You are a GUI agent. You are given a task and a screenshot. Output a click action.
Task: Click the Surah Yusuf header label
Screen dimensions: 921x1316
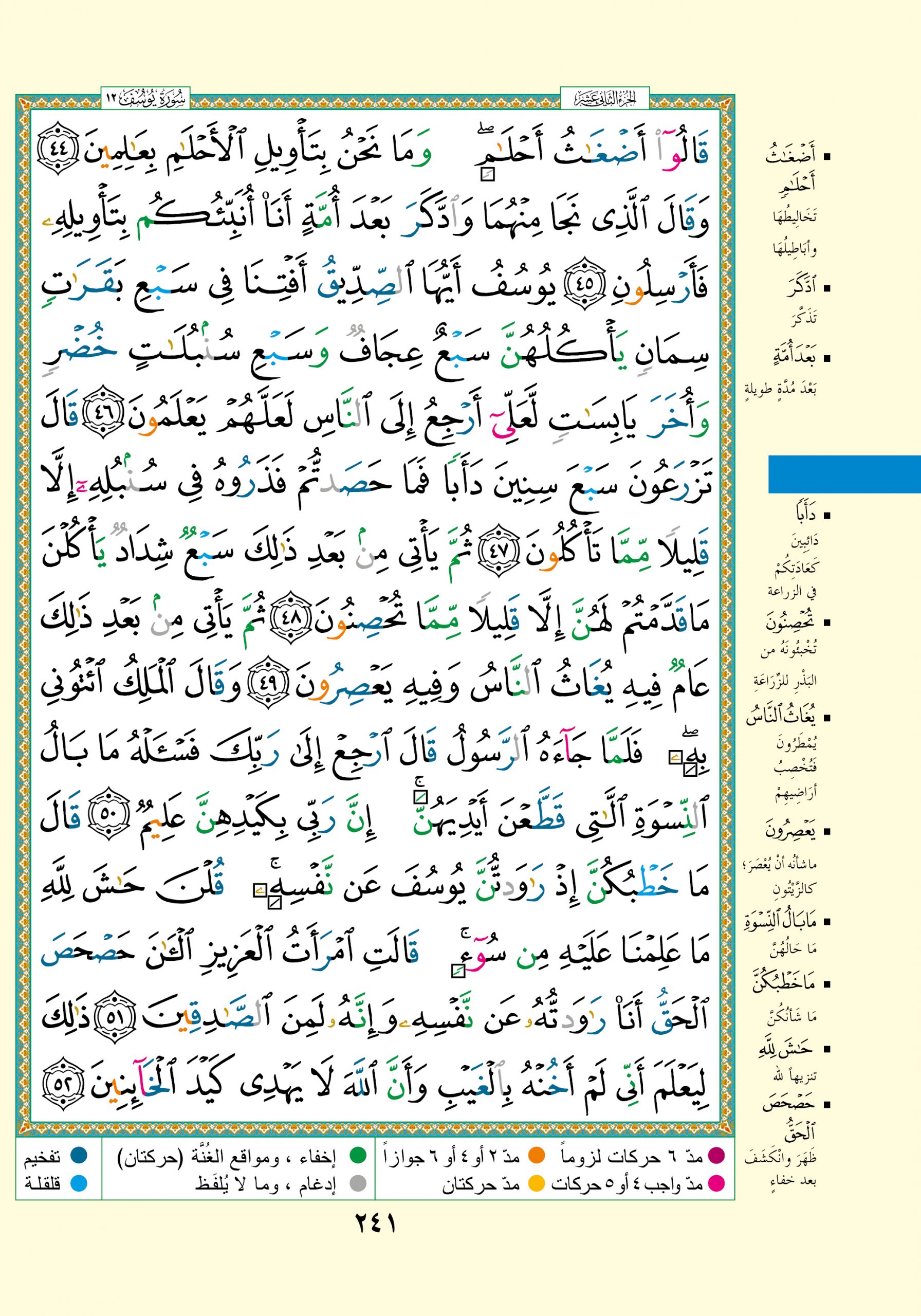pos(145,100)
